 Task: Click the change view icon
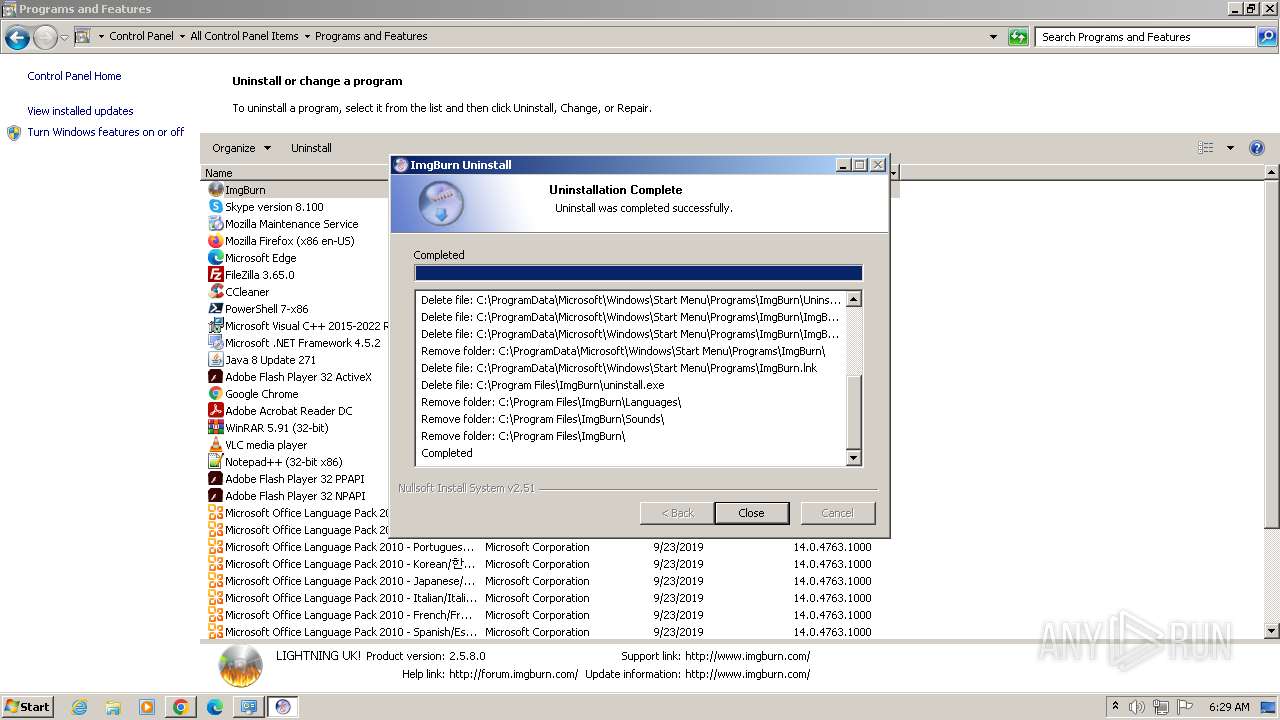point(1206,148)
